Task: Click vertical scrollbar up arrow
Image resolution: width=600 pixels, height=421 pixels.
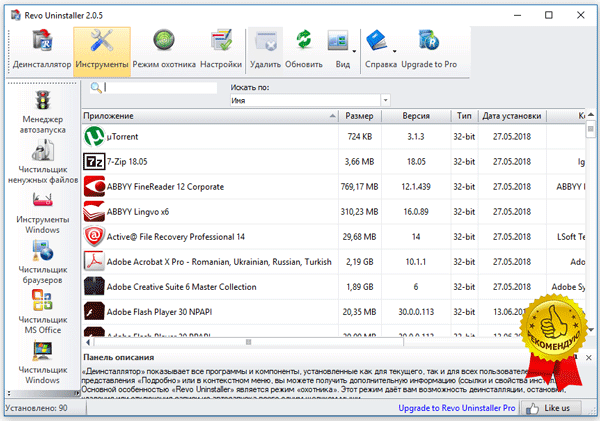Action: tap(591, 114)
